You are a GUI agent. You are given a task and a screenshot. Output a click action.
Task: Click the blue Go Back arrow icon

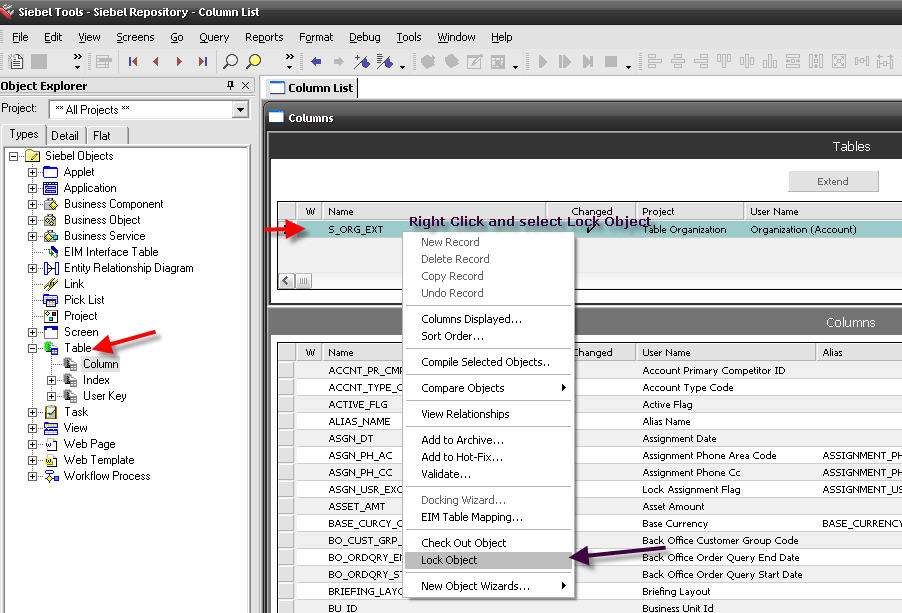click(317, 61)
